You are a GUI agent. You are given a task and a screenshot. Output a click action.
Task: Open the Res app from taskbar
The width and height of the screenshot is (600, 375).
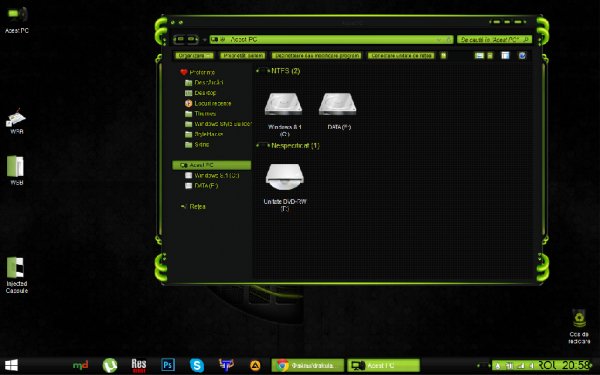click(x=139, y=365)
